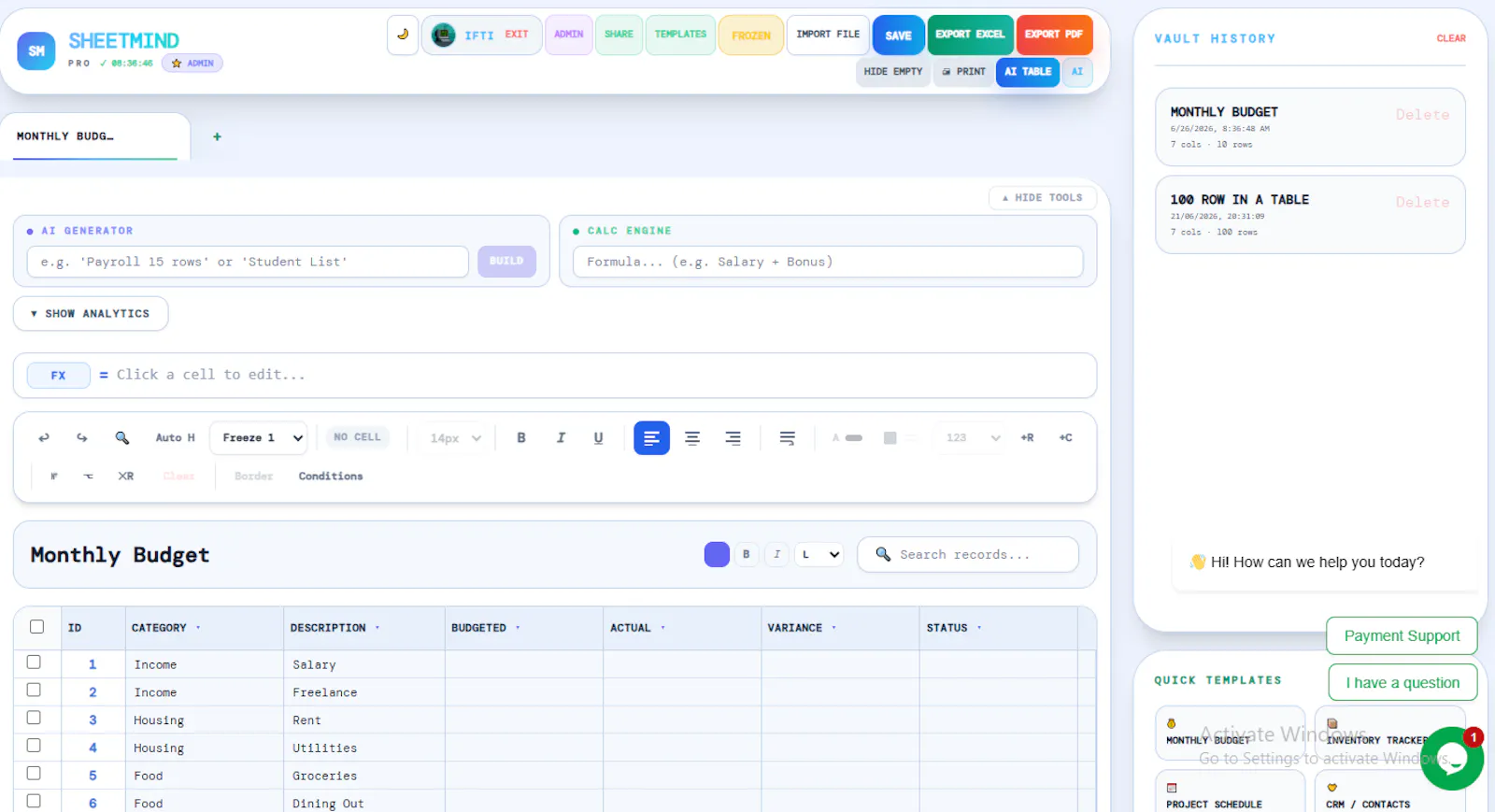Image resolution: width=1495 pixels, height=812 pixels.
Task: Open the title size L dropdown
Action: pyautogui.click(x=819, y=554)
